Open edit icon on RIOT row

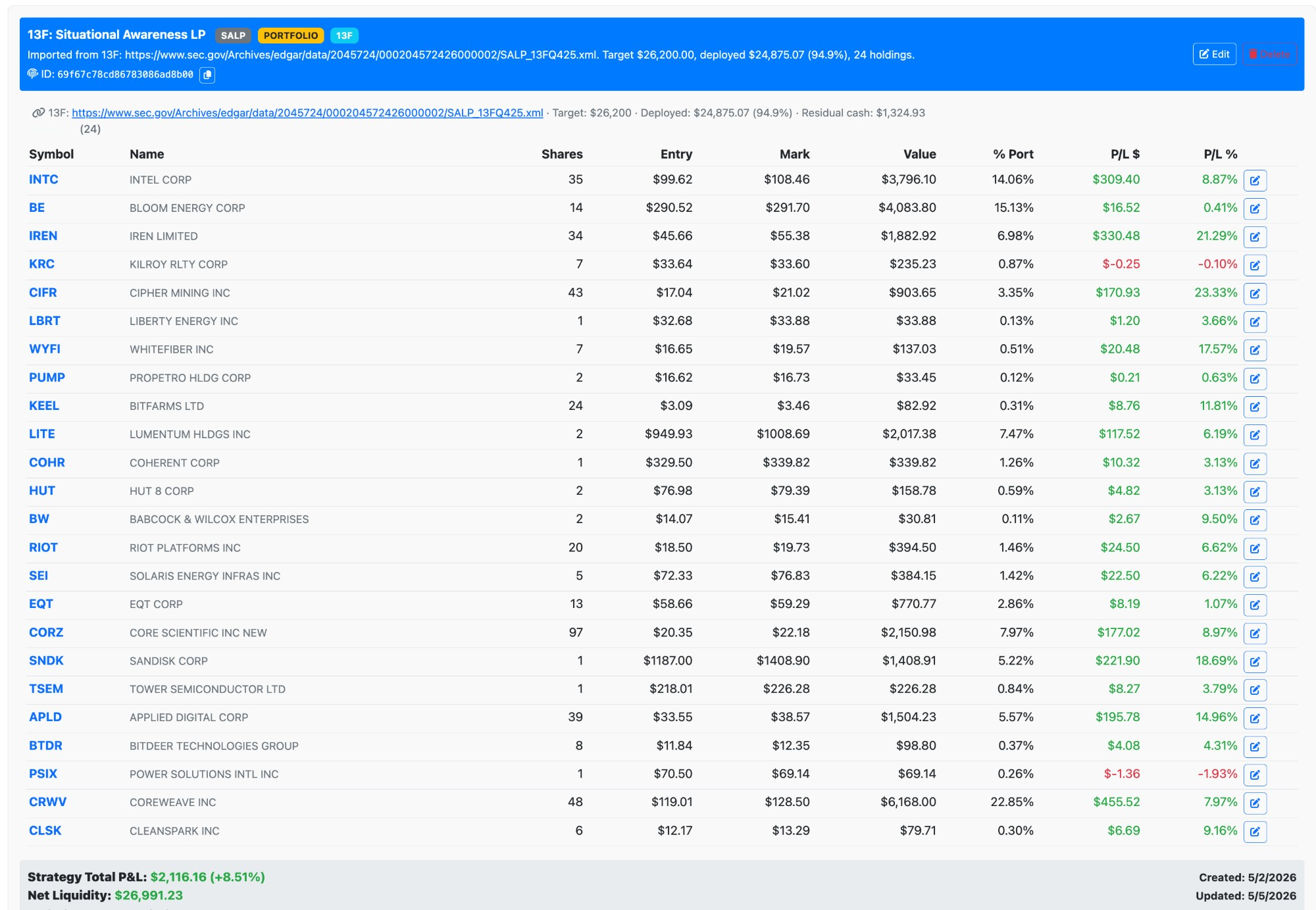tap(1255, 548)
